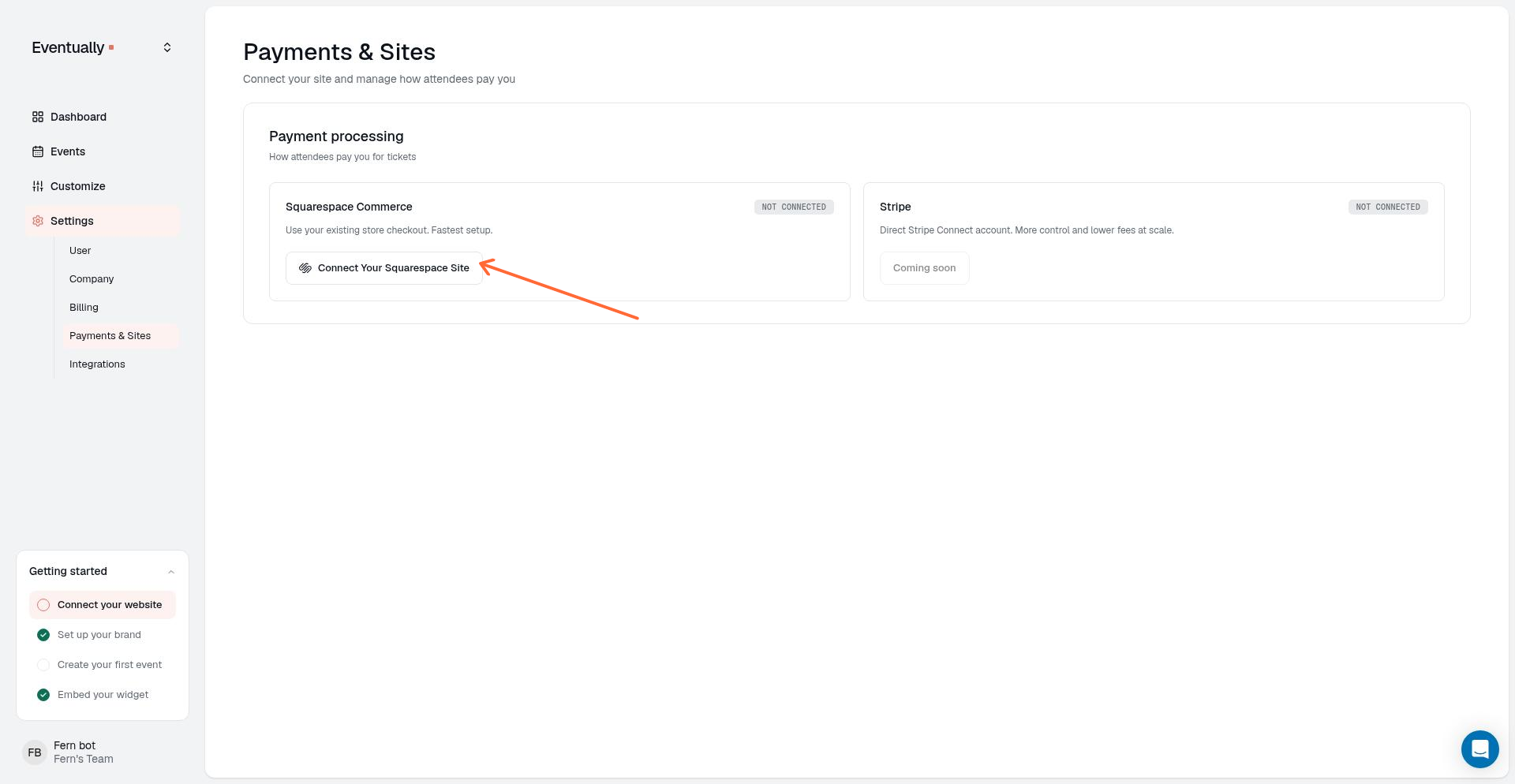
Task: Open the Dashboard menu item
Action: click(103, 117)
